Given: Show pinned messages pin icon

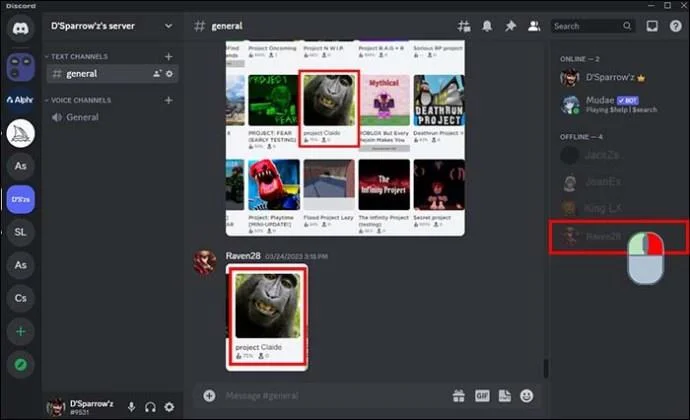Looking at the screenshot, I should point(510,26).
